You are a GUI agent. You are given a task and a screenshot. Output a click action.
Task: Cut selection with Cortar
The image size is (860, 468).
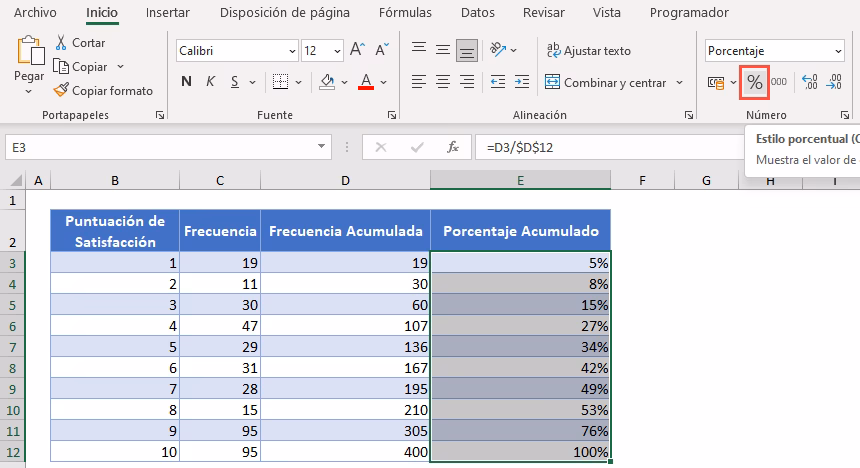pyautogui.click(x=80, y=43)
